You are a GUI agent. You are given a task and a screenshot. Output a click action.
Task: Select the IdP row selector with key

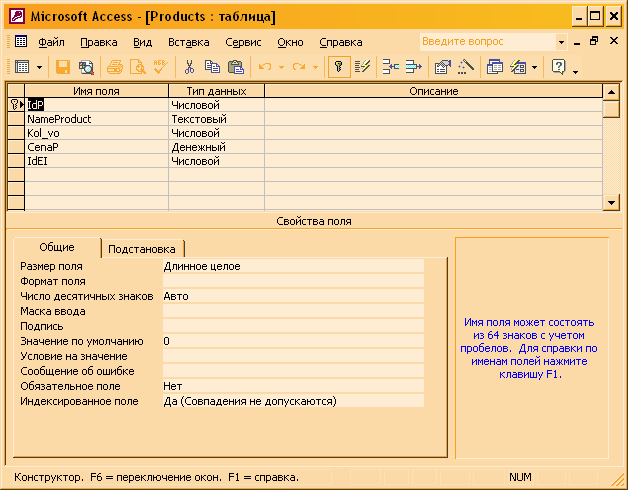[x=16, y=105]
